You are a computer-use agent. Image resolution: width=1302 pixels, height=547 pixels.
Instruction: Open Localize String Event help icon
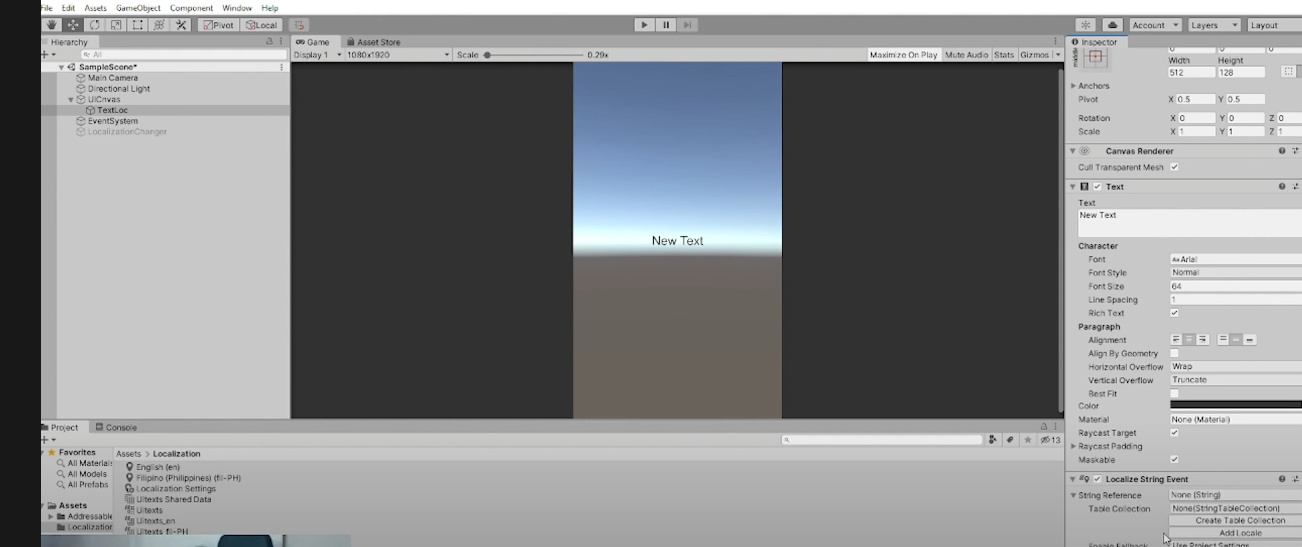coord(1282,479)
